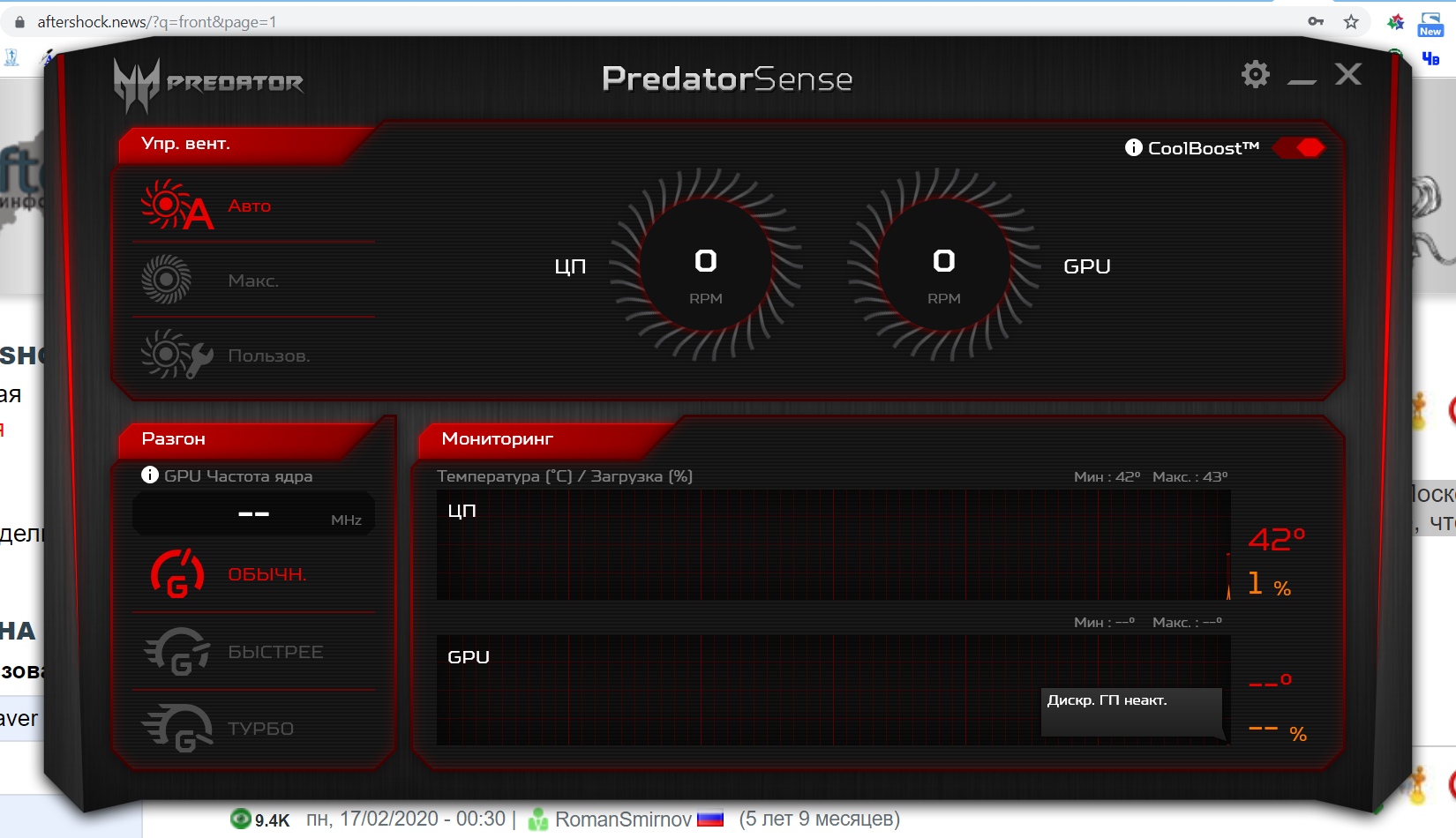1456x838 pixels.
Task: Click the GPU fan RPM dial
Action: [x=943, y=266]
